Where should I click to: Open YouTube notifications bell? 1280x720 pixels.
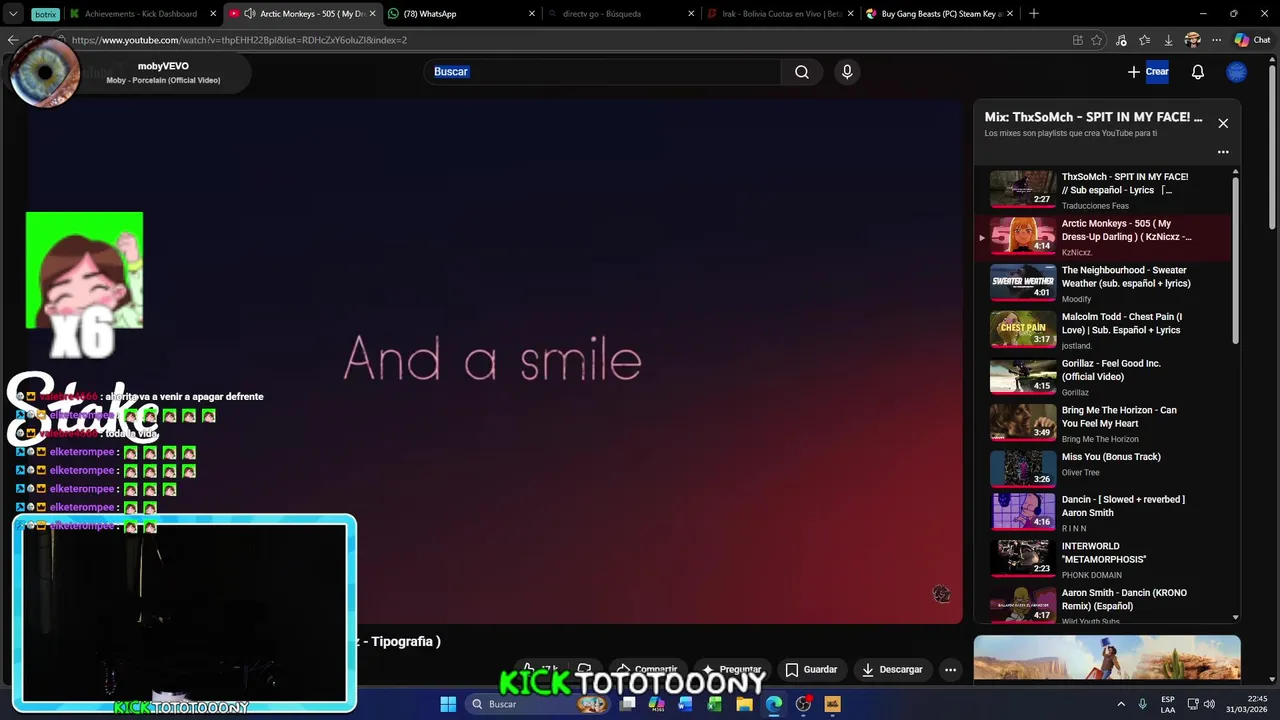pos(1198,72)
